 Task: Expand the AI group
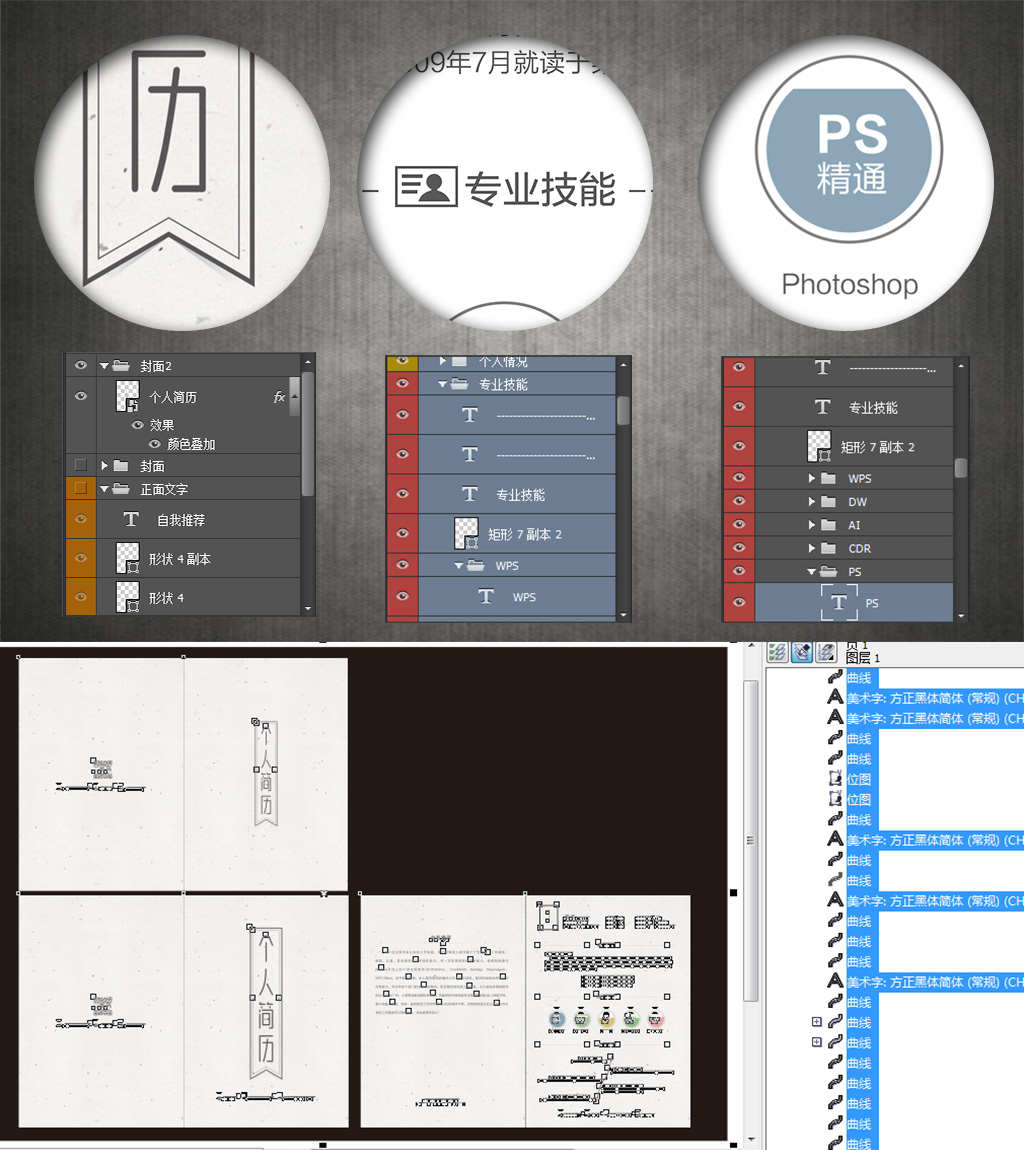point(811,525)
